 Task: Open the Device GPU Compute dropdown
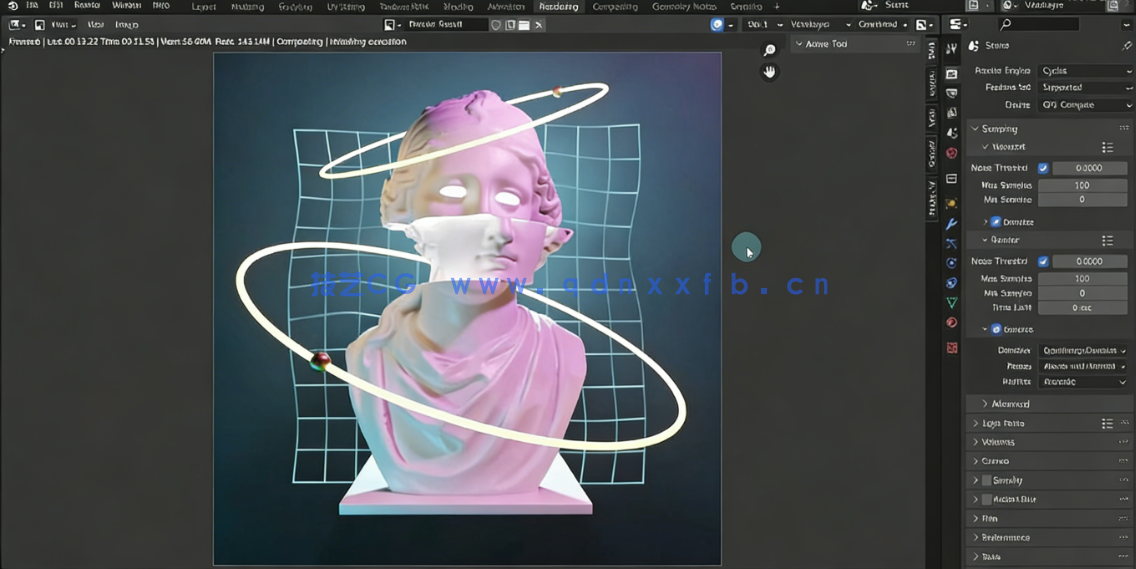(x=1085, y=105)
